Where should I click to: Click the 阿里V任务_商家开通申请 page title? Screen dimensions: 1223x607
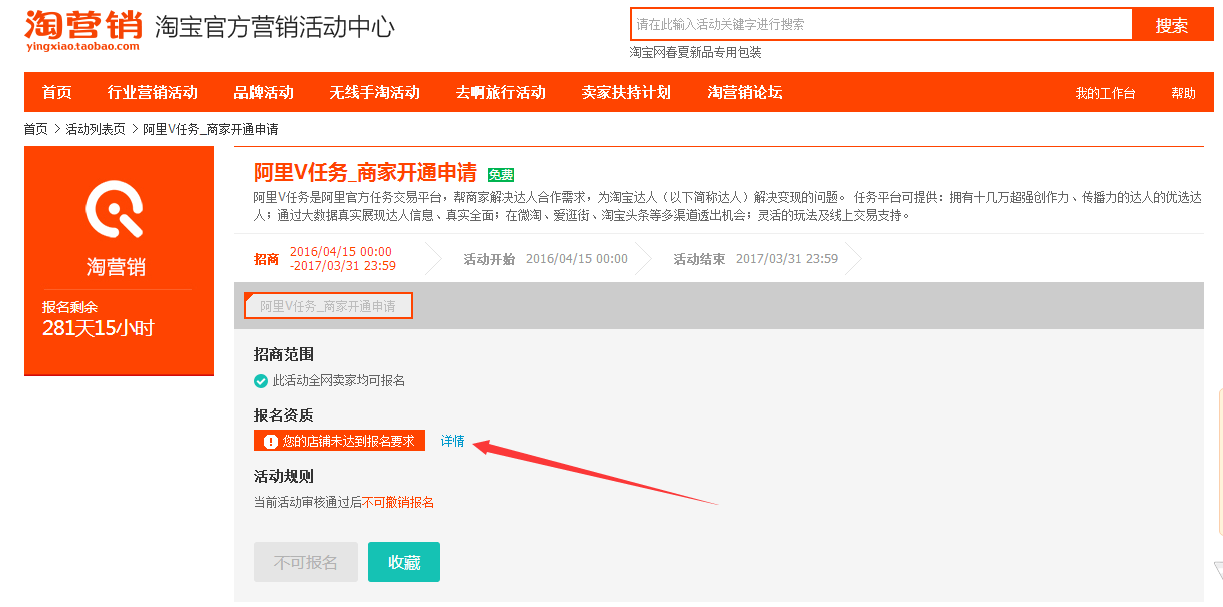point(367,173)
